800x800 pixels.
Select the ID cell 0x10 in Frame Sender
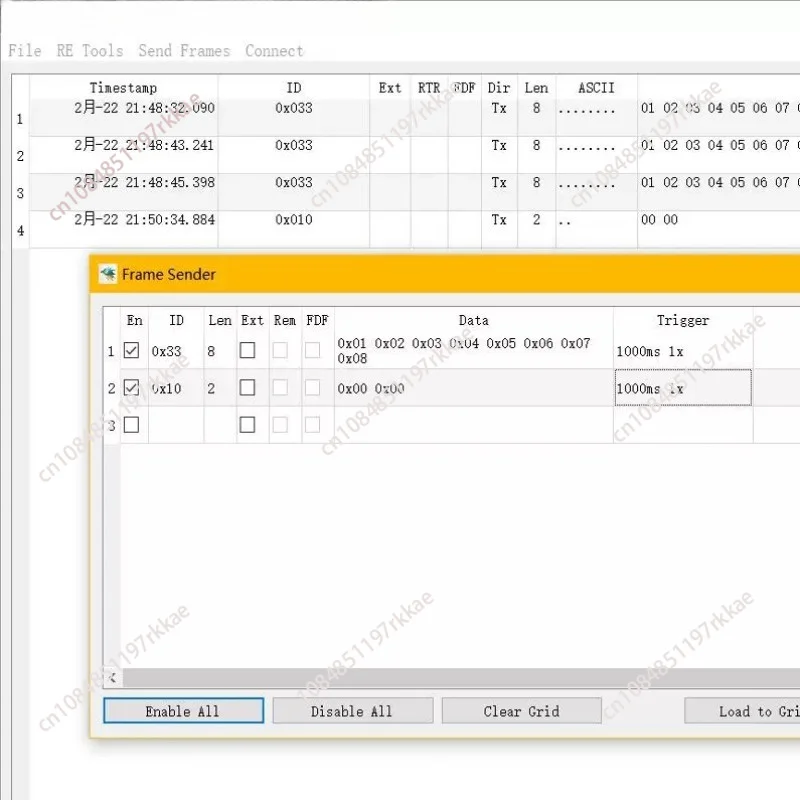176,388
